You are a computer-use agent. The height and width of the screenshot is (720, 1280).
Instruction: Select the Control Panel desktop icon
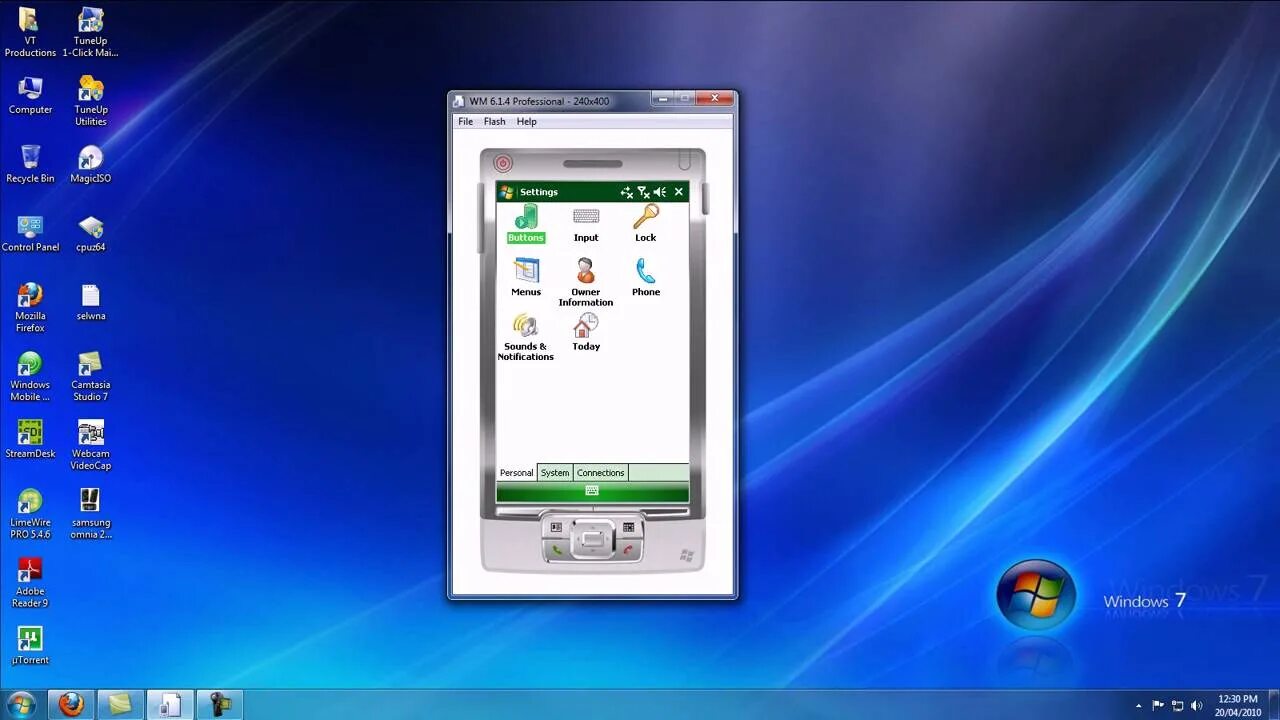pyautogui.click(x=30, y=233)
